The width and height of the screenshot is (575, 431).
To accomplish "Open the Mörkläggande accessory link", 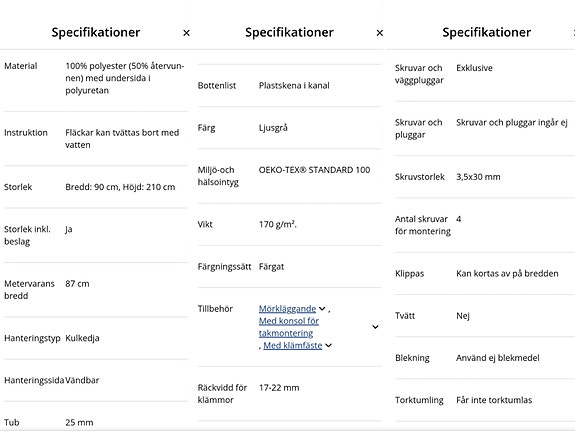I will pyautogui.click(x=287, y=309).
